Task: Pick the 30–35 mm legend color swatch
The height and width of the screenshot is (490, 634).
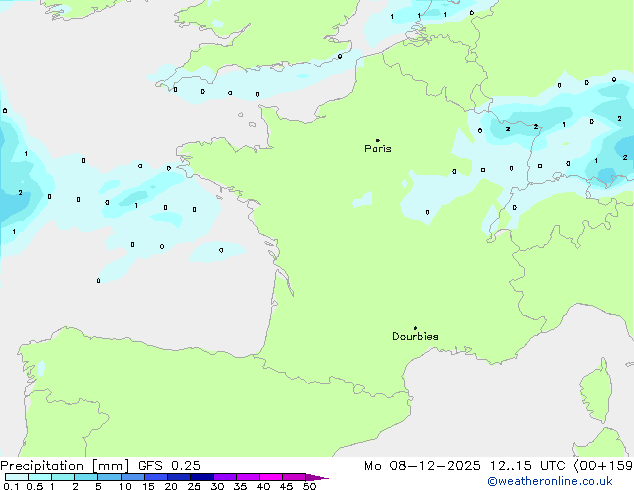Action: click(x=225, y=477)
